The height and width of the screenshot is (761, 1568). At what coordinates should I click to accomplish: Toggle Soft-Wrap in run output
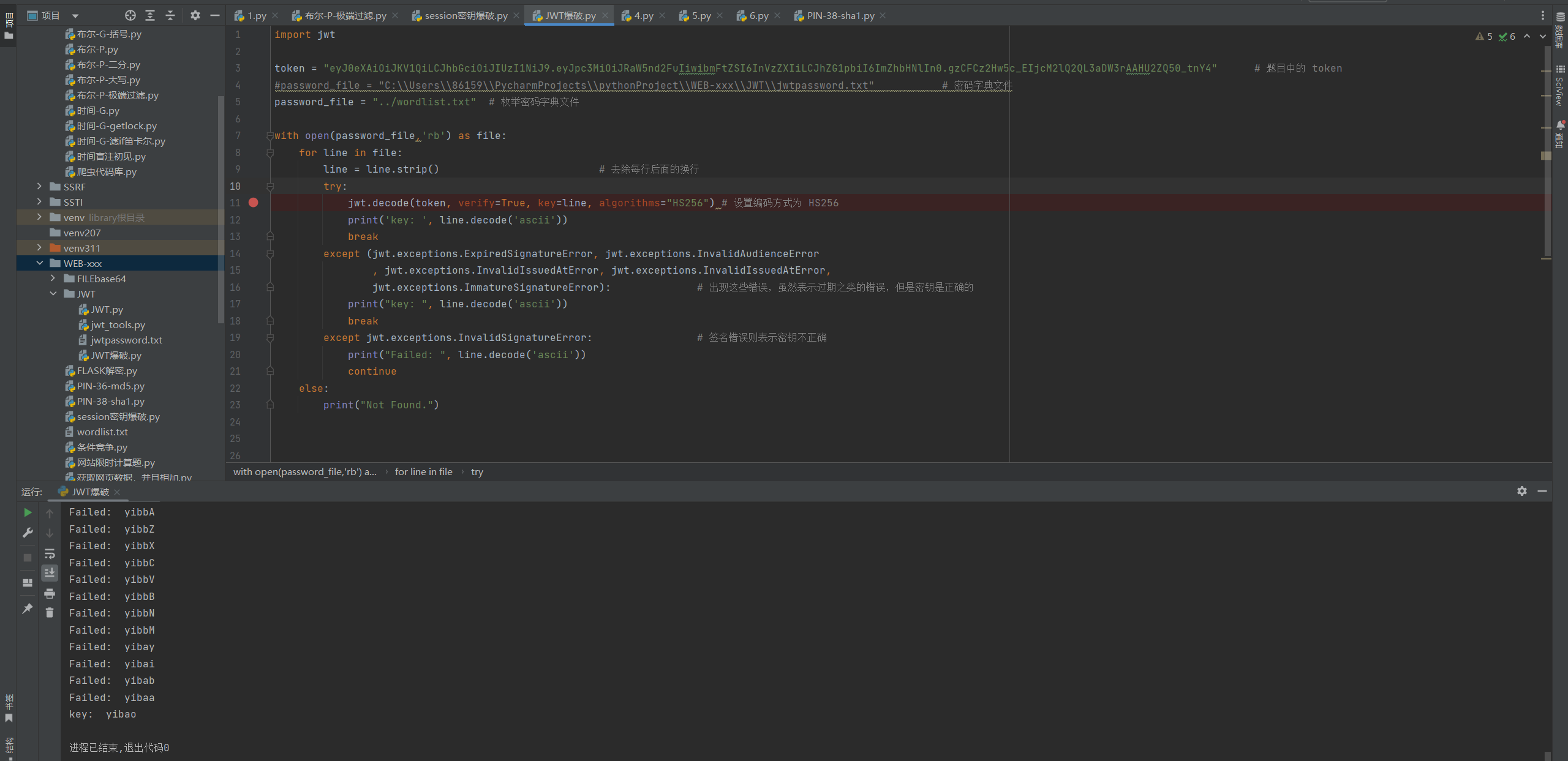point(50,553)
